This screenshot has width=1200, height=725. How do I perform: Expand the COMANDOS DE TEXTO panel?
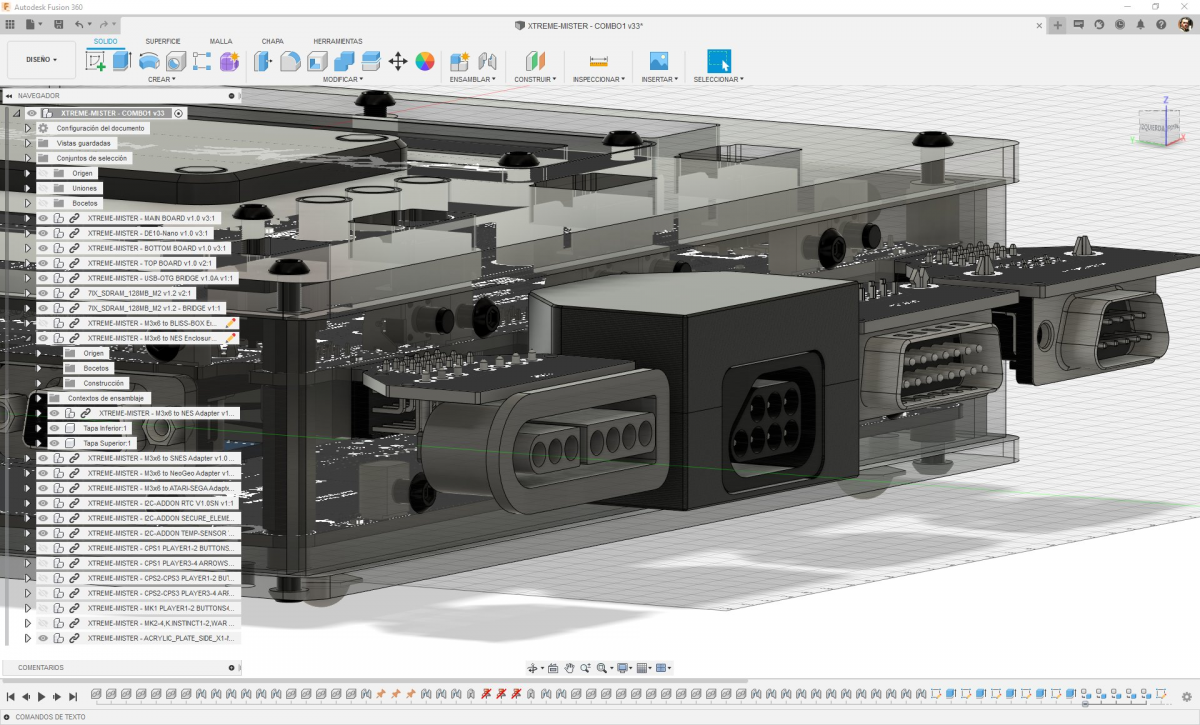8,717
